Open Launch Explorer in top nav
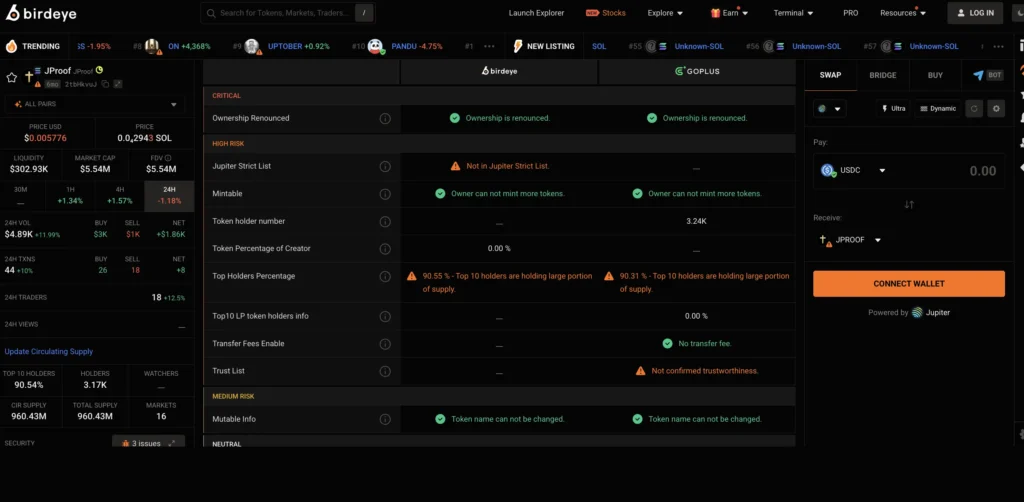1024x502 pixels. (x=536, y=13)
